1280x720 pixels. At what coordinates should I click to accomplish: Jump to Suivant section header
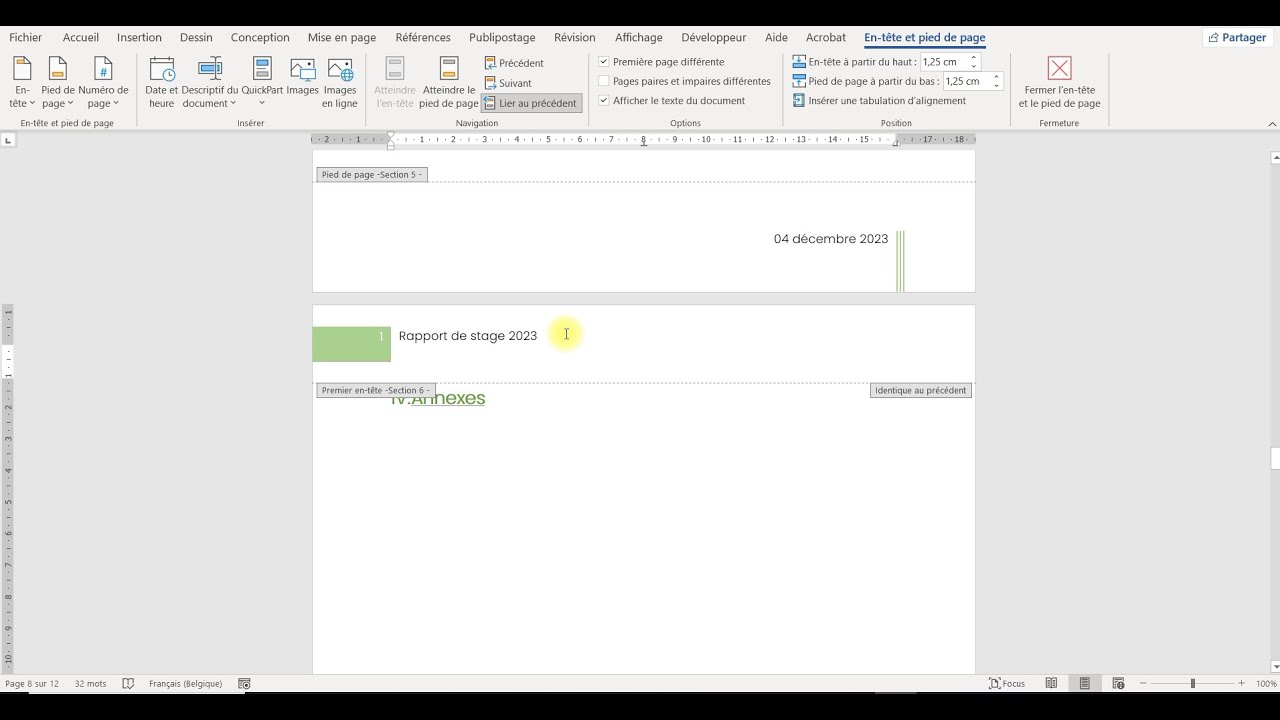pos(508,83)
